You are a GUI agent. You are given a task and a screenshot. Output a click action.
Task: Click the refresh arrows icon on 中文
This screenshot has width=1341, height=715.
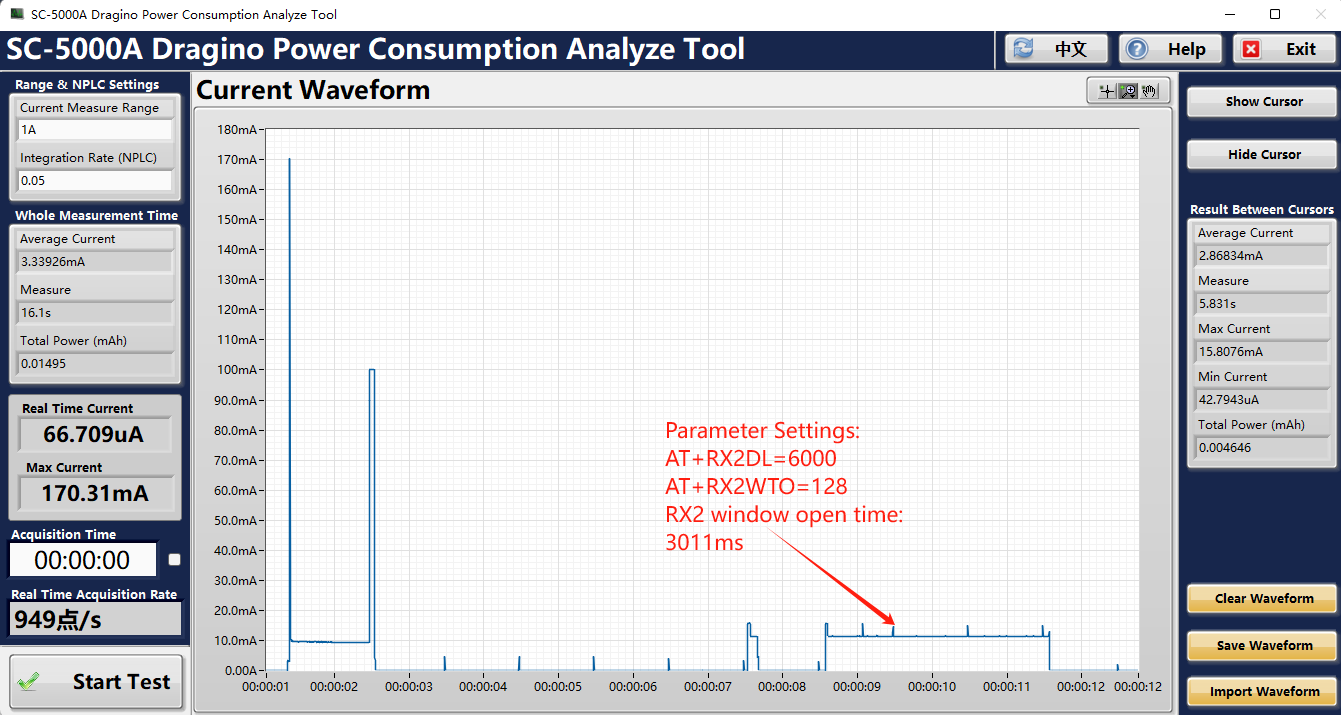(1023, 49)
